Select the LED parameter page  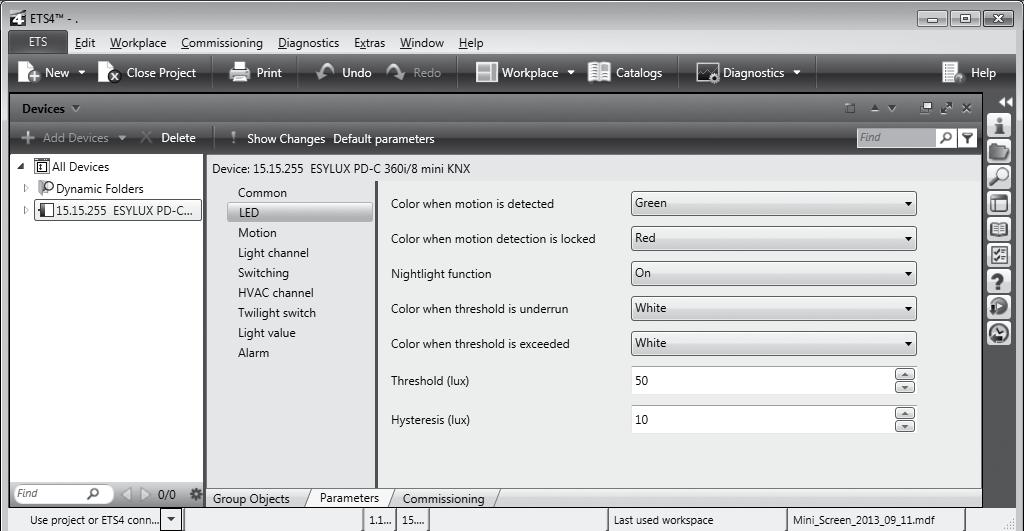(x=300, y=212)
